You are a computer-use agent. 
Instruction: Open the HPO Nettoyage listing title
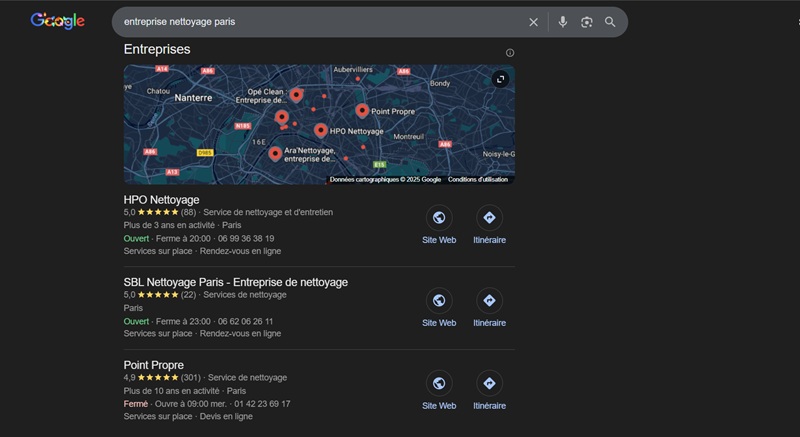161,200
